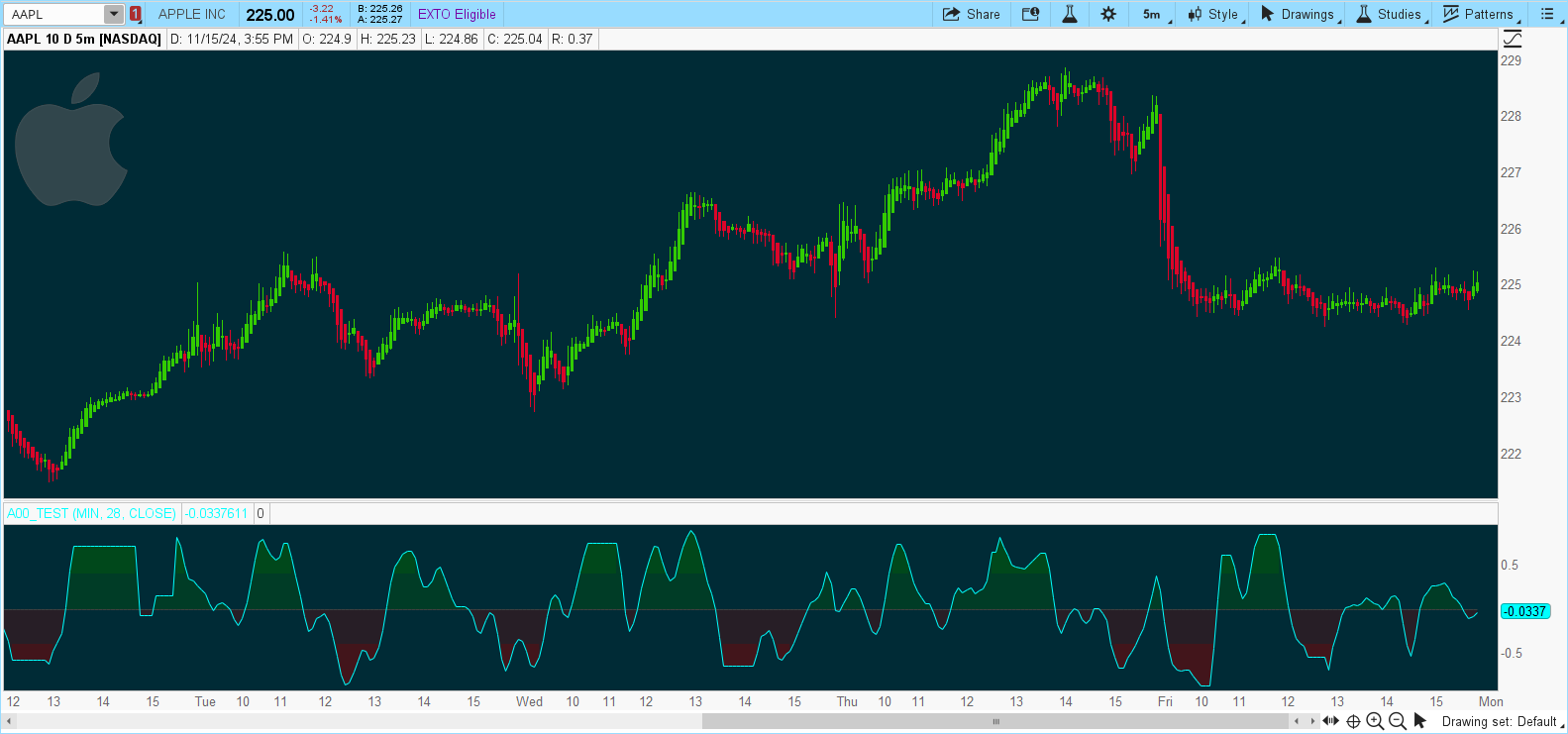Click the D: 11/15/24, 3:55 PM date field
Viewport: 1568px width, 734px height.
point(232,39)
